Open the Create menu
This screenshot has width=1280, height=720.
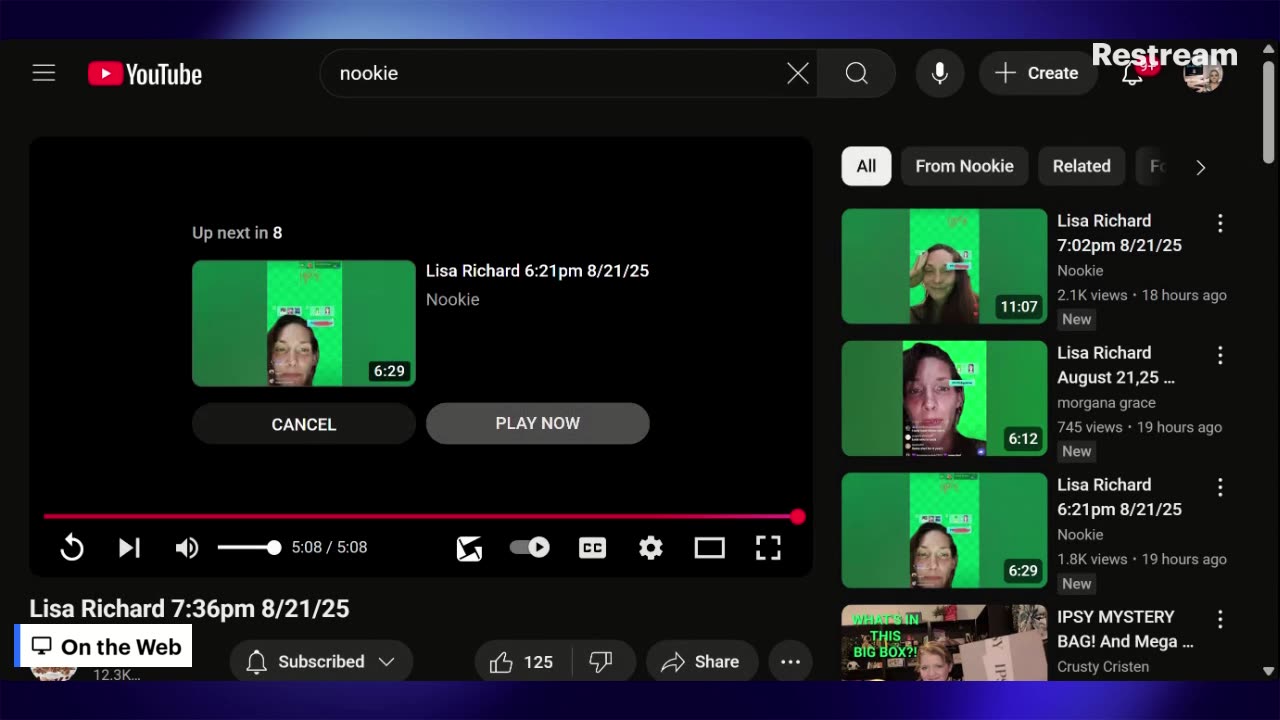1037,73
